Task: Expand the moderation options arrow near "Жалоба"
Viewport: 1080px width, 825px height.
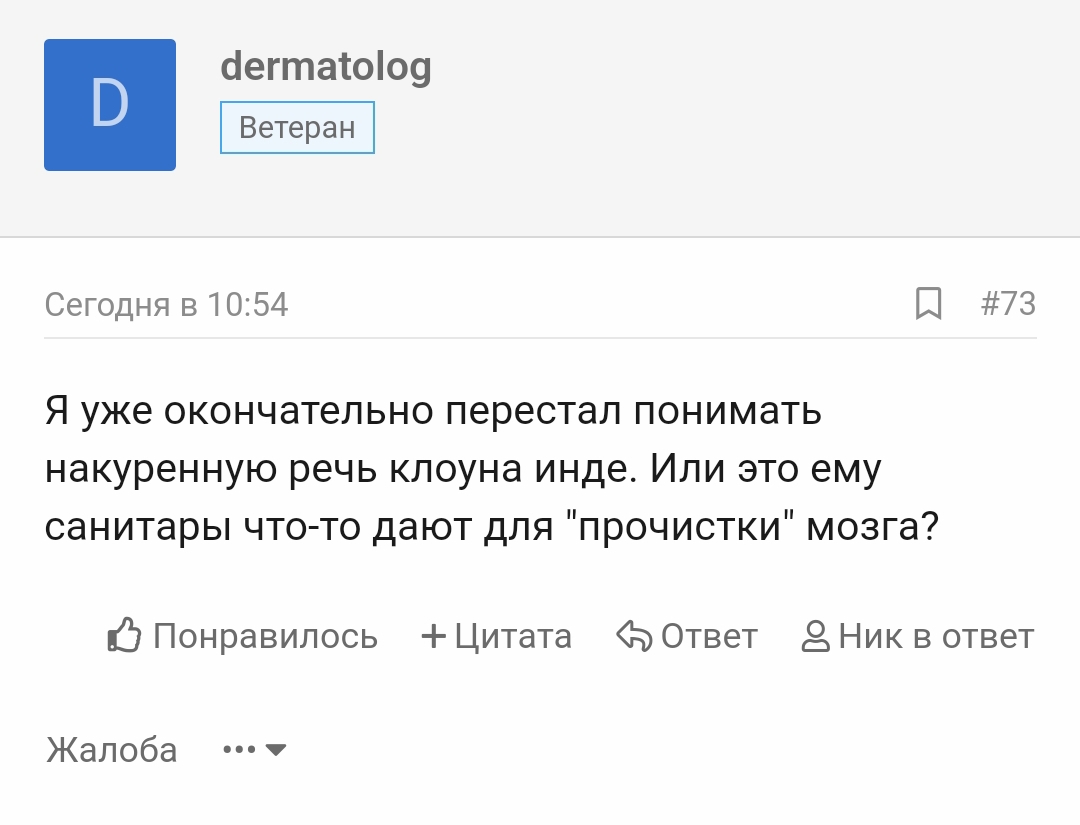Action: 275,749
